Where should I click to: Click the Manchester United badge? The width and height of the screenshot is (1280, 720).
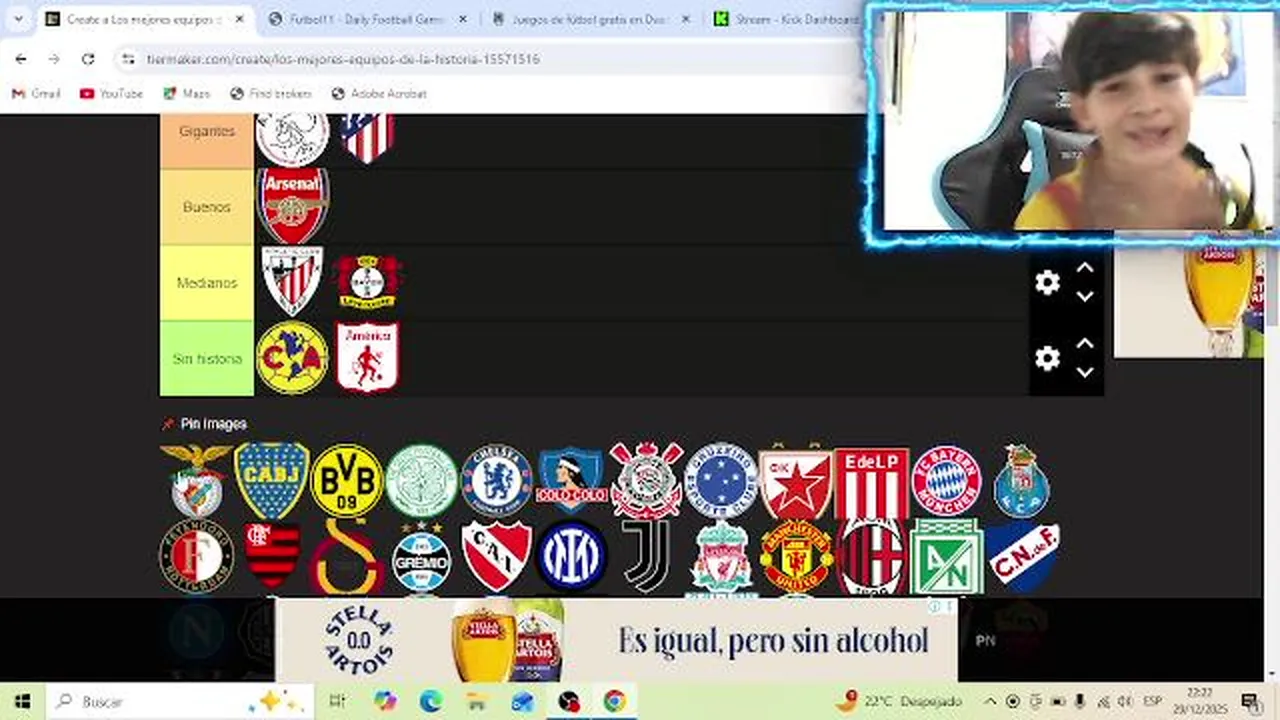[796, 557]
